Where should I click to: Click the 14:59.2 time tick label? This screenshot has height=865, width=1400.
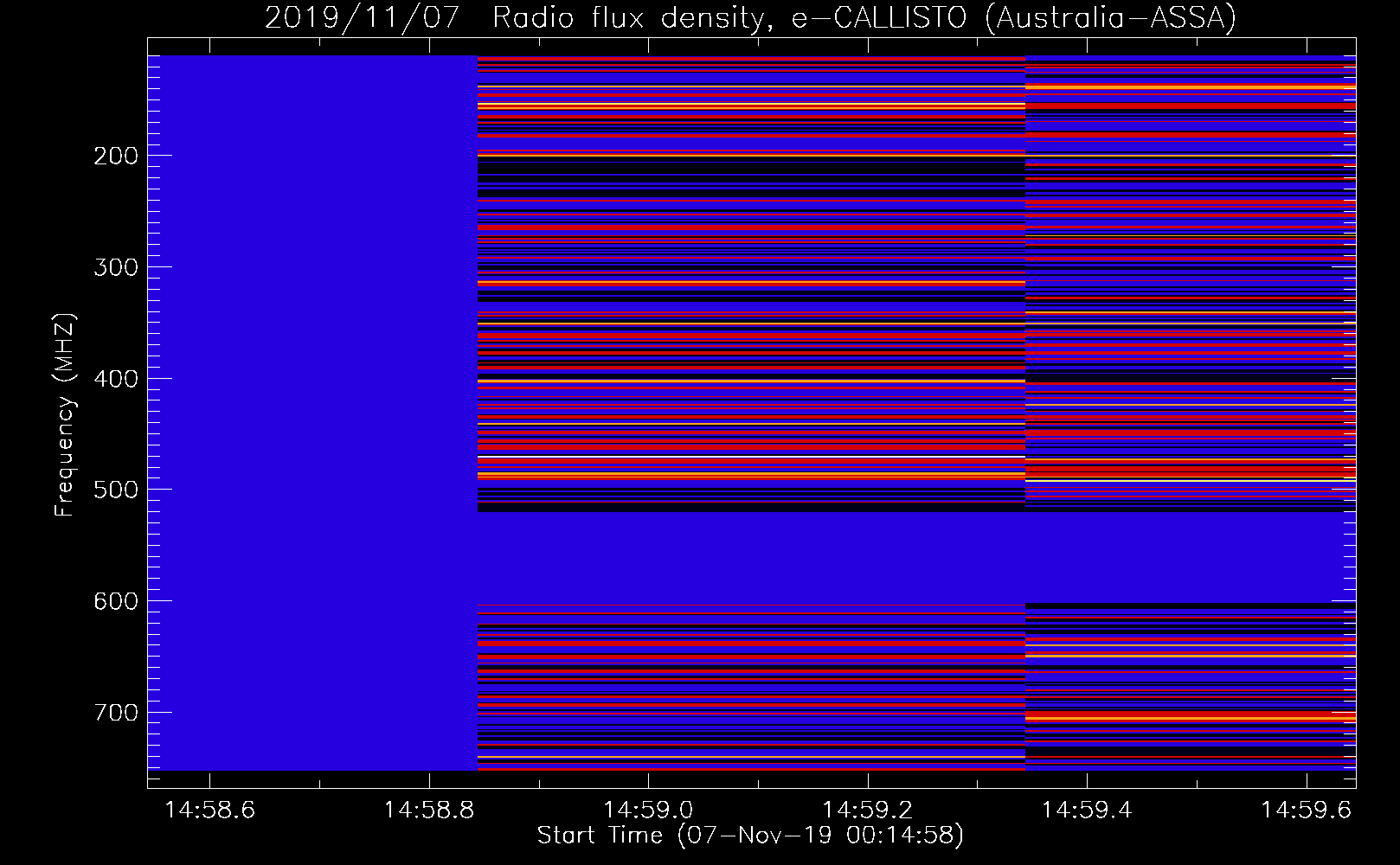click(867, 811)
